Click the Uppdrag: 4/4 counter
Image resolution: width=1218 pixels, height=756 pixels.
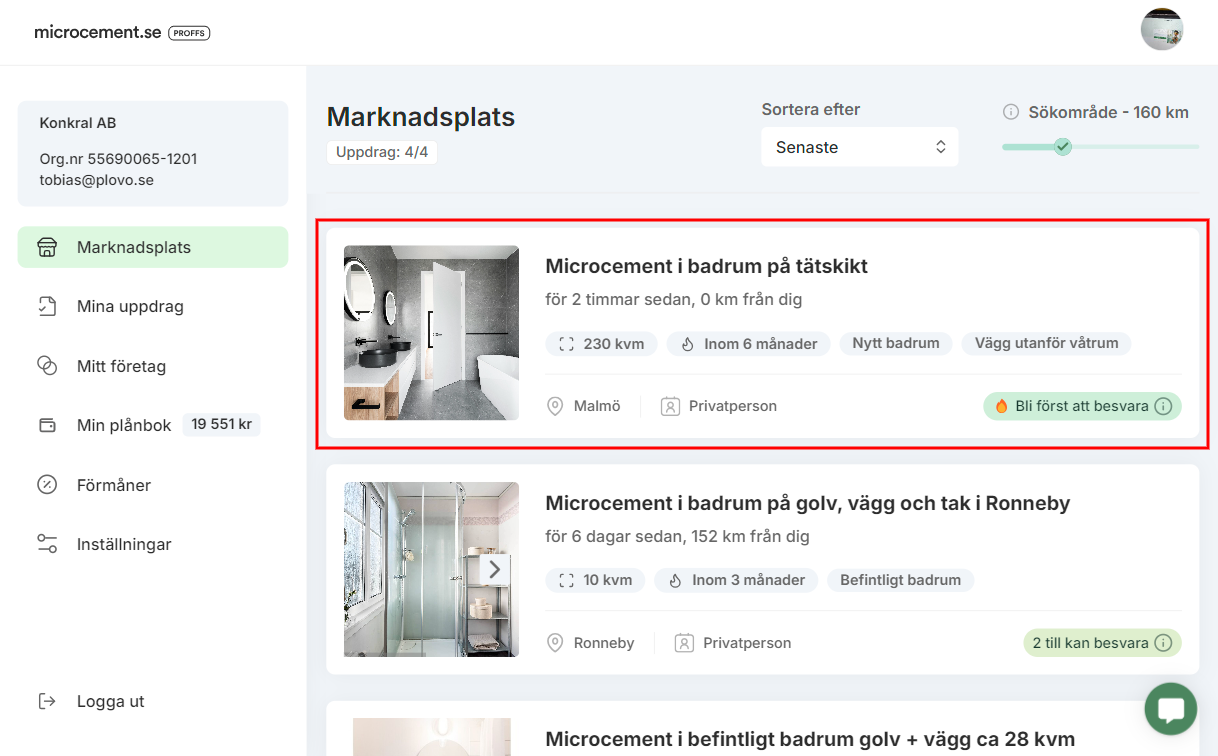(x=382, y=153)
